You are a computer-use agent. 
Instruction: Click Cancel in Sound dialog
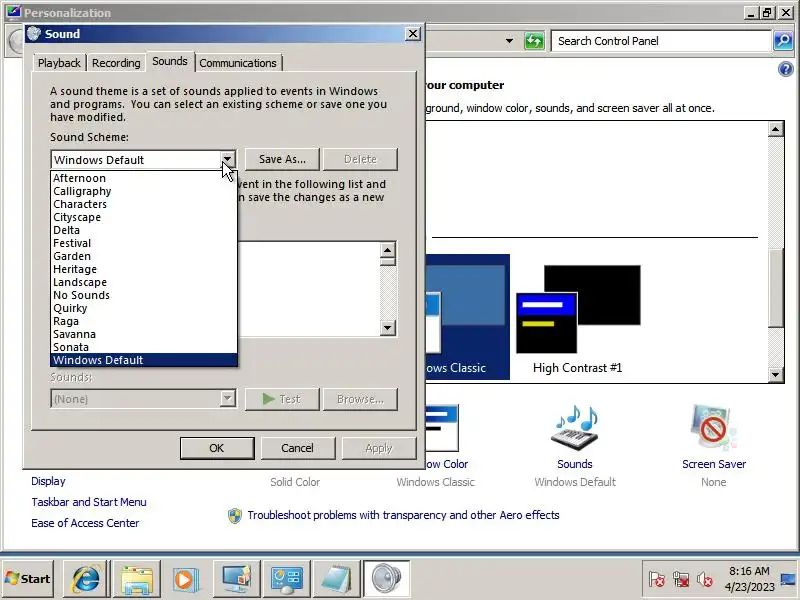[297, 448]
